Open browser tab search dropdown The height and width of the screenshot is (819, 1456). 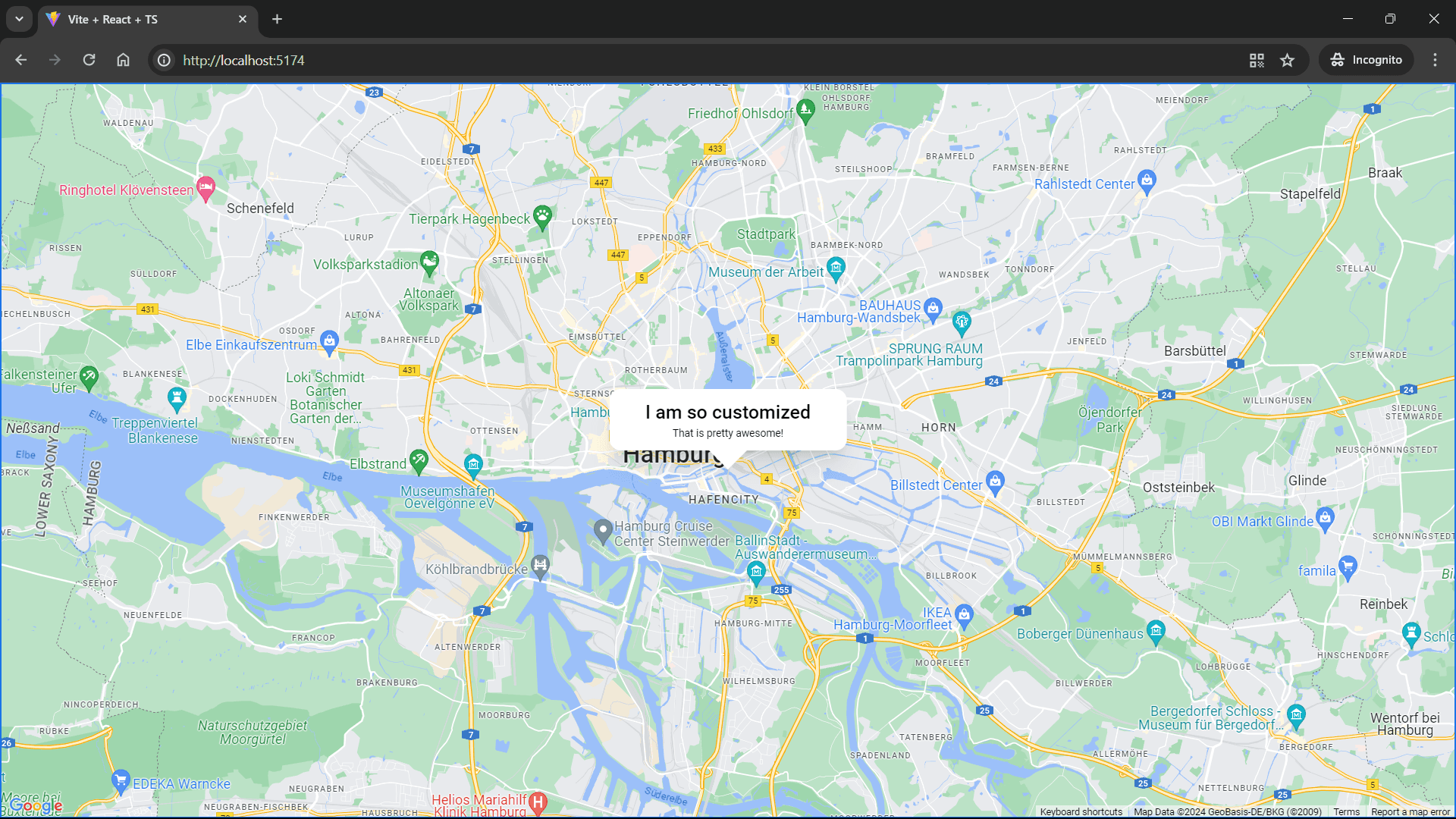[19, 19]
